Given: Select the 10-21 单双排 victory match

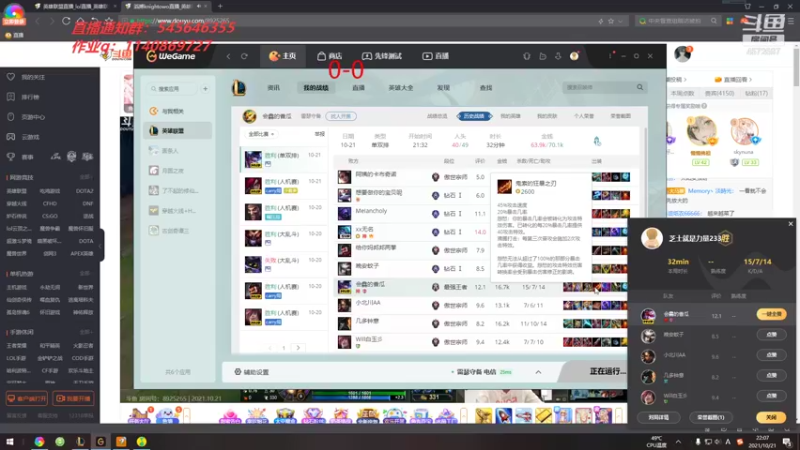Looking at the screenshot, I should [283, 159].
